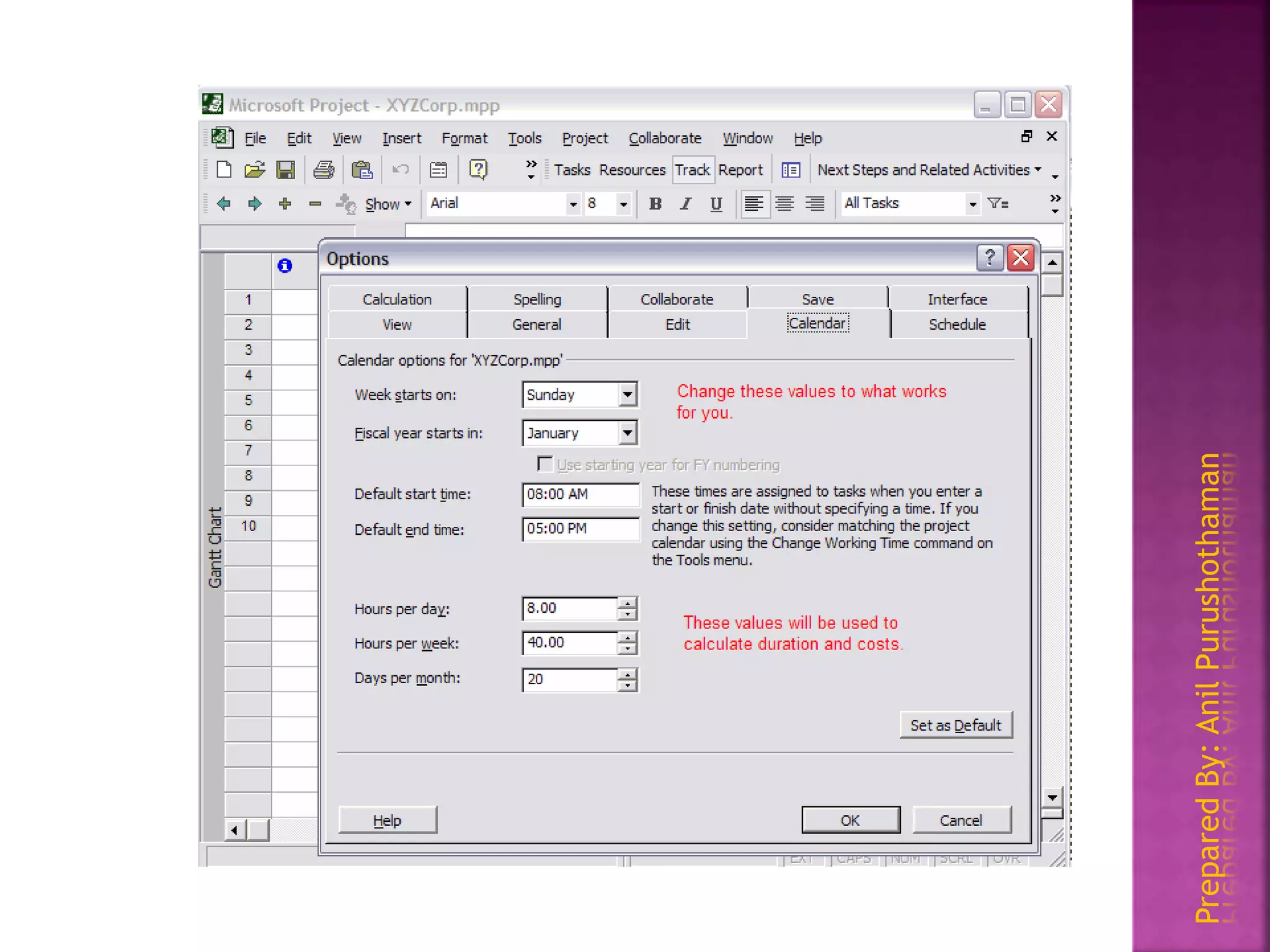Toggle Bold formatting button
This screenshot has width=1270, height=952.
pos(655,203)
